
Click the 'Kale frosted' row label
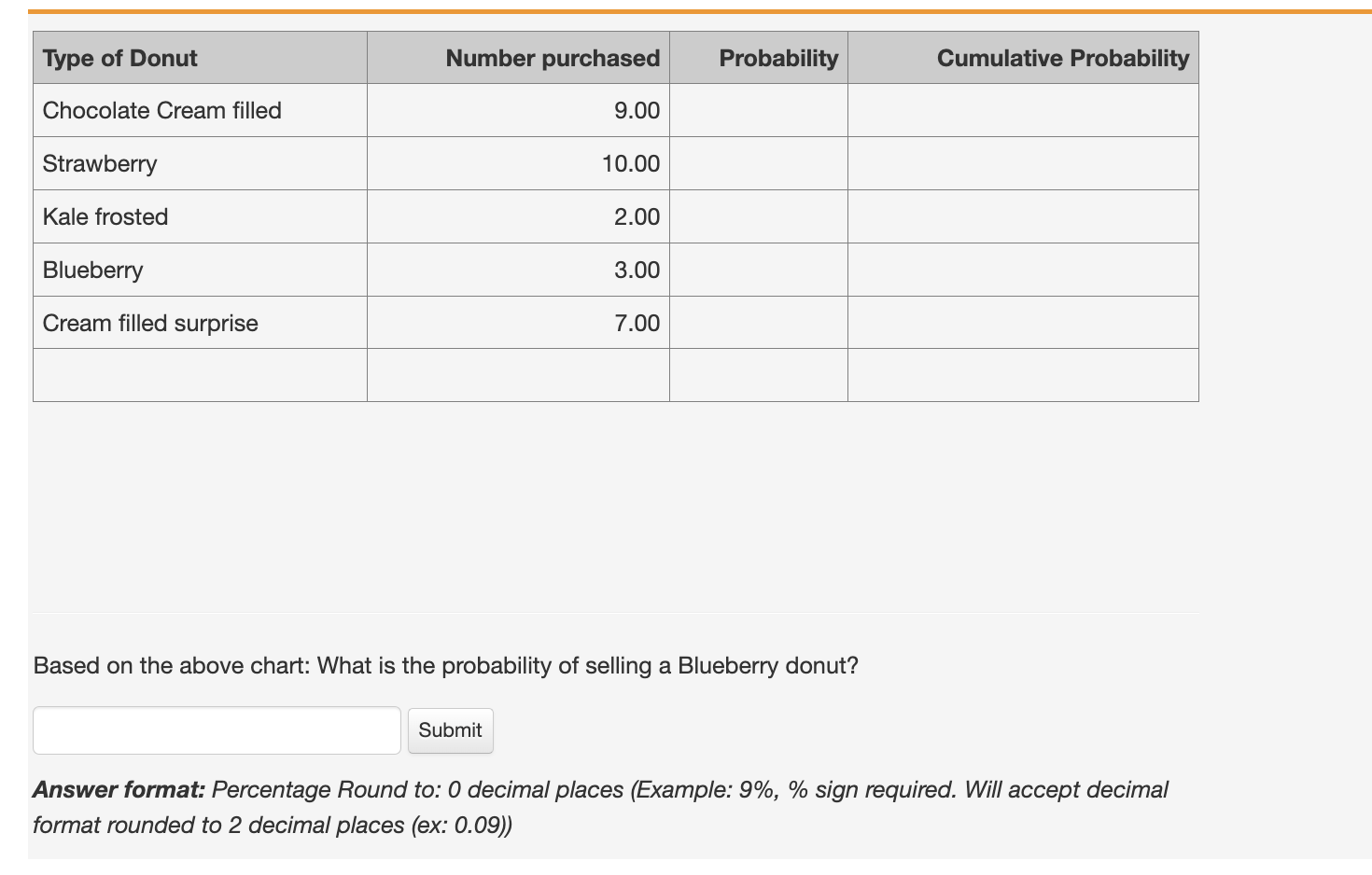click(105, 216)
